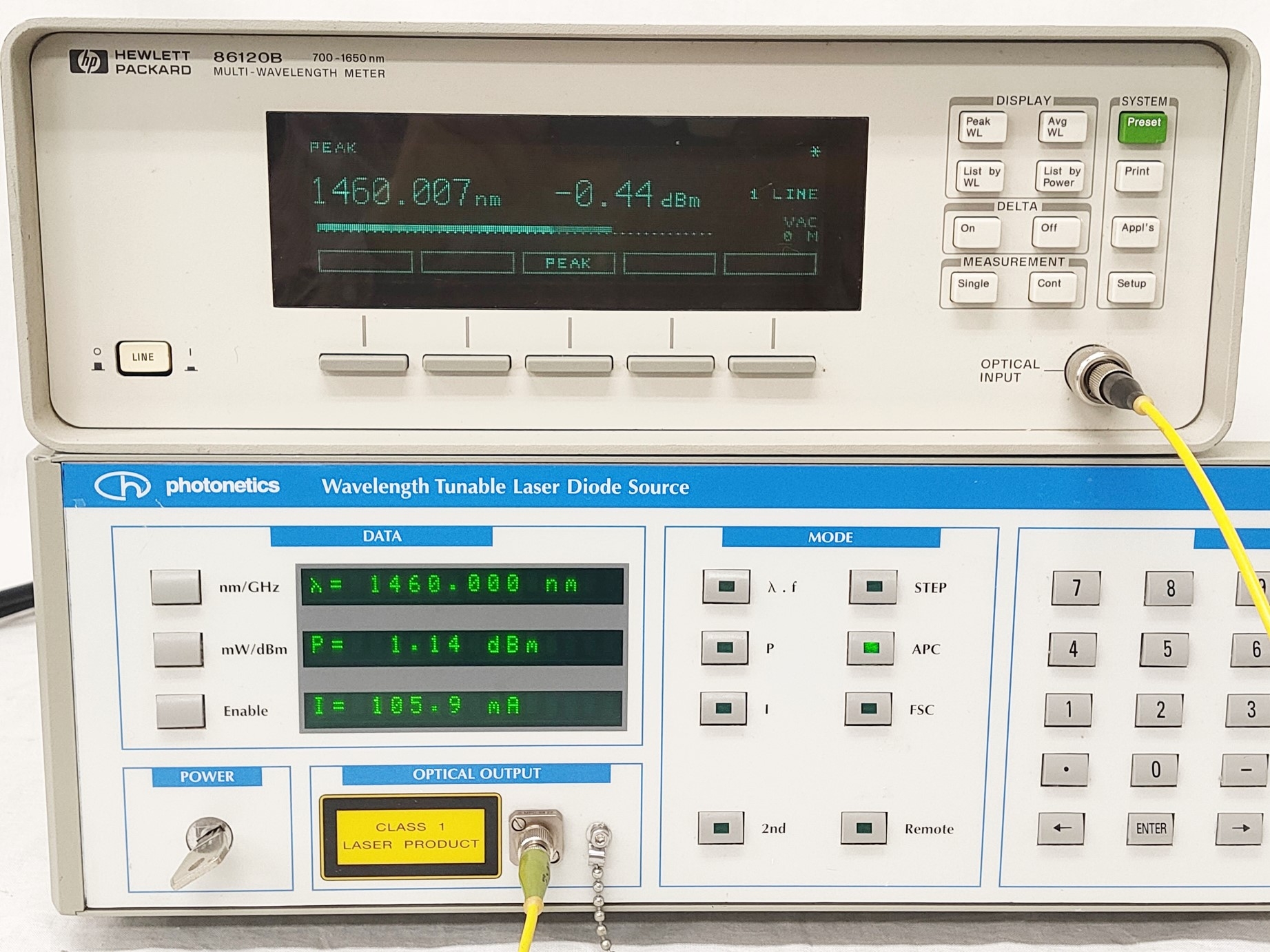Tap keypad digit 7
Image resolution: width=1270 pixels, height=952 pixels.
point(1076,588)
